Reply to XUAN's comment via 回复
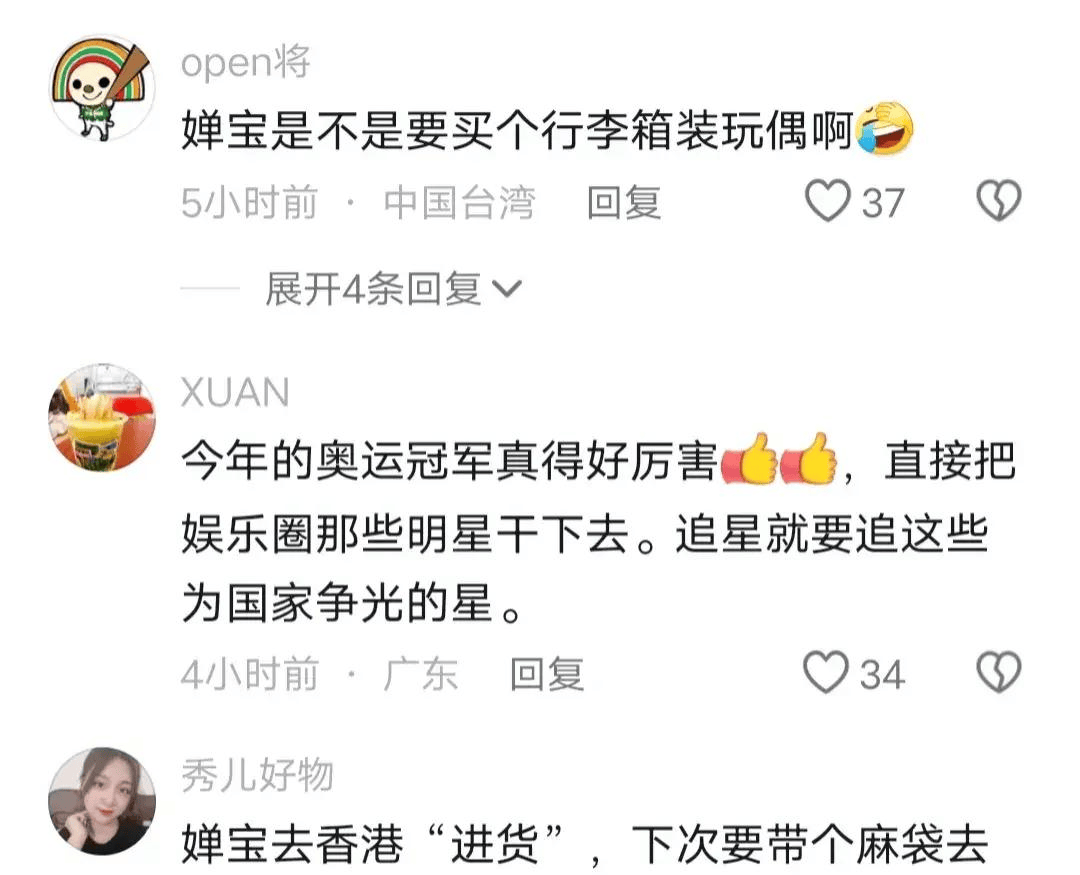The image size is (1080, 875). point(548,674)
